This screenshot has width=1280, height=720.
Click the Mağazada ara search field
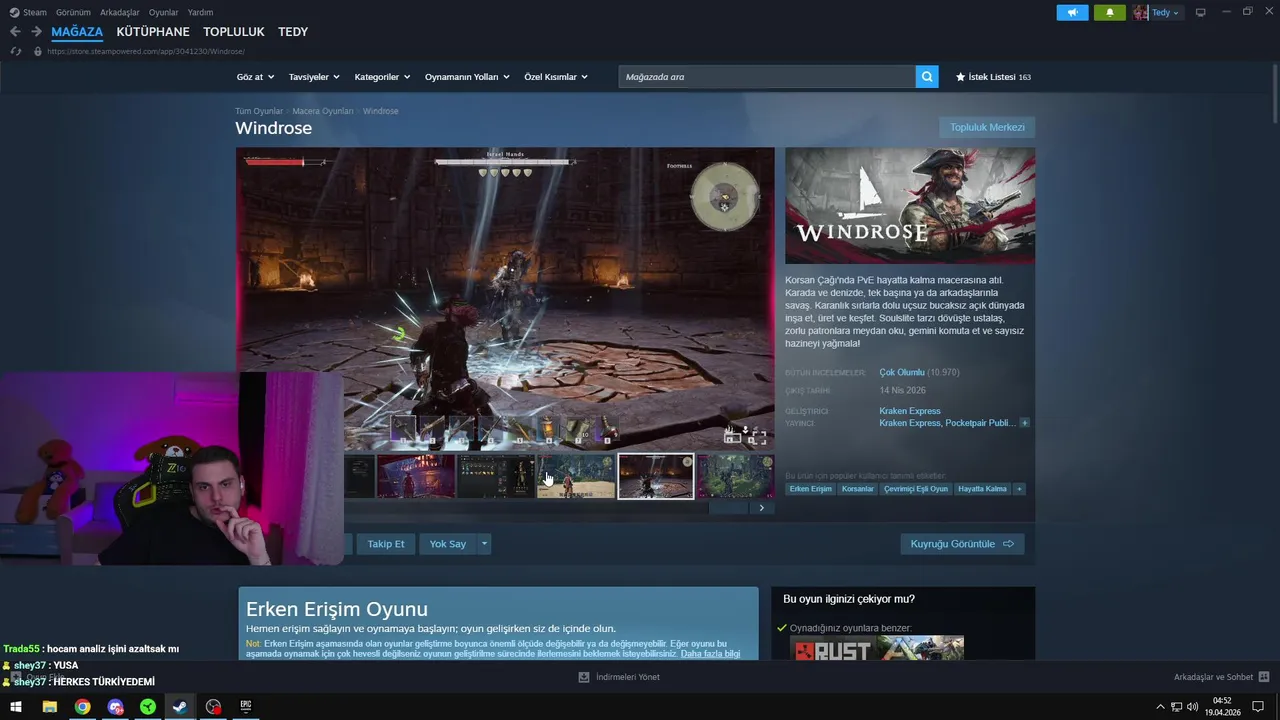click(x=767, y=77)
